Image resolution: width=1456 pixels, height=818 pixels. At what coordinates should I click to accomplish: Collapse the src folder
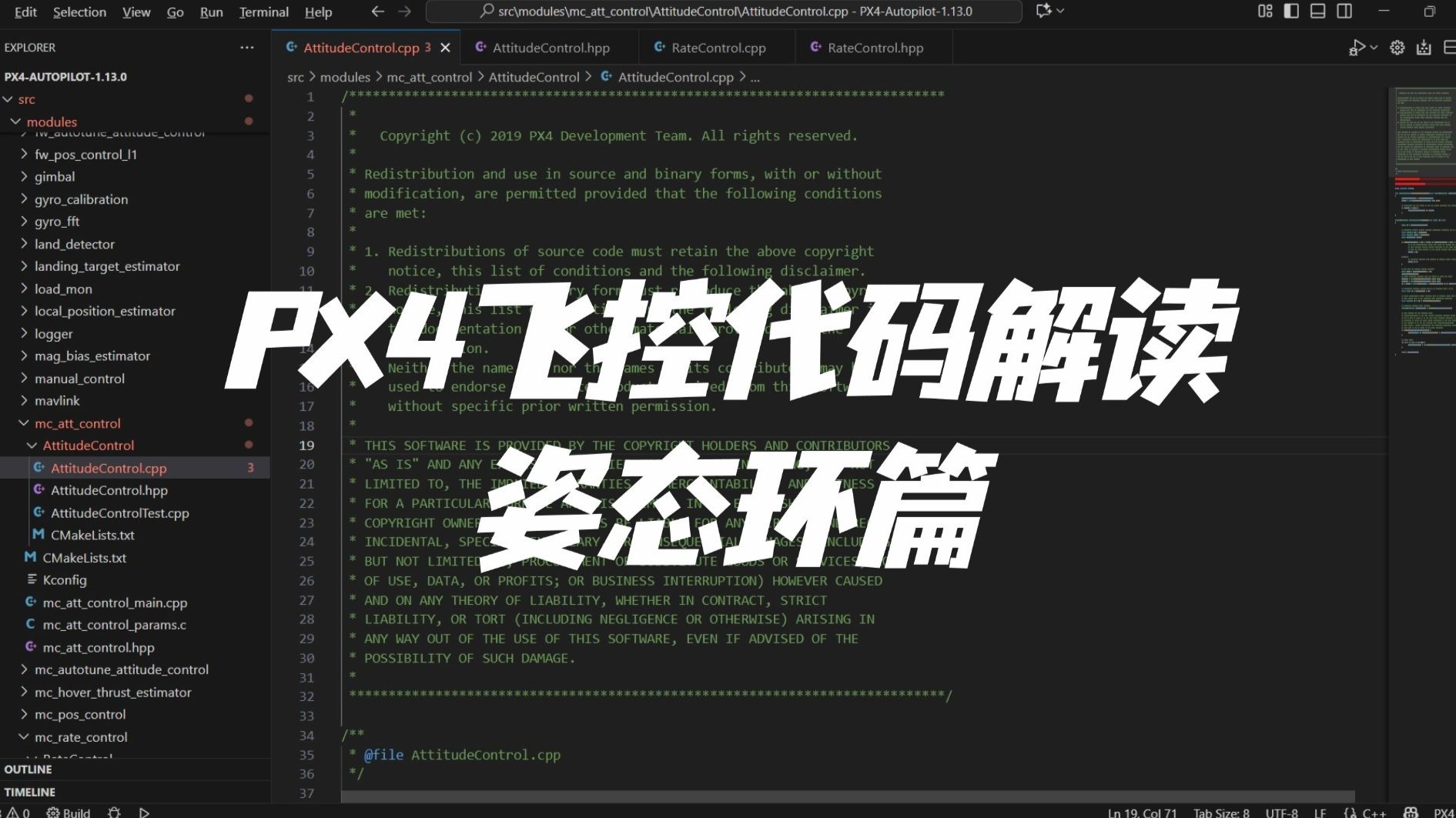point(8,99)
